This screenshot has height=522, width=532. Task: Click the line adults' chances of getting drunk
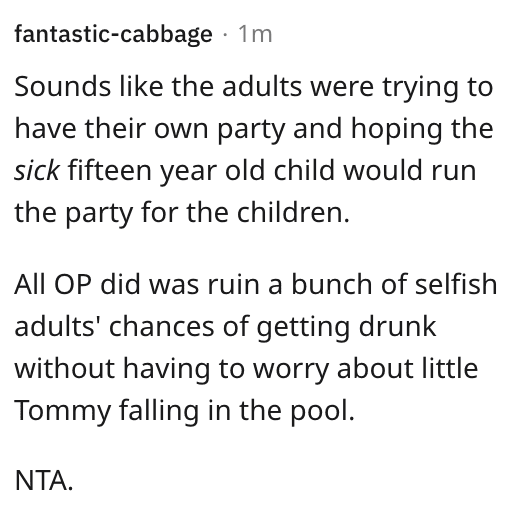(225, 327)
